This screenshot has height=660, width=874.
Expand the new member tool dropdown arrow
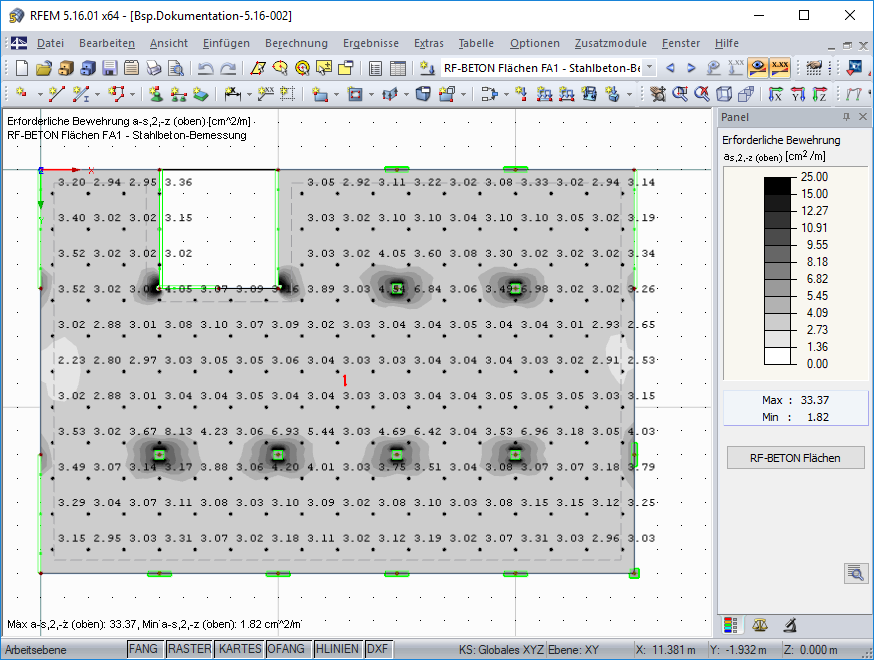coord(97,94)
